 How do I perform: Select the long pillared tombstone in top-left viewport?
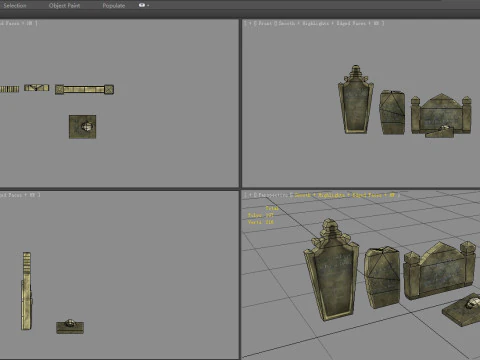(x=84, y=89)
